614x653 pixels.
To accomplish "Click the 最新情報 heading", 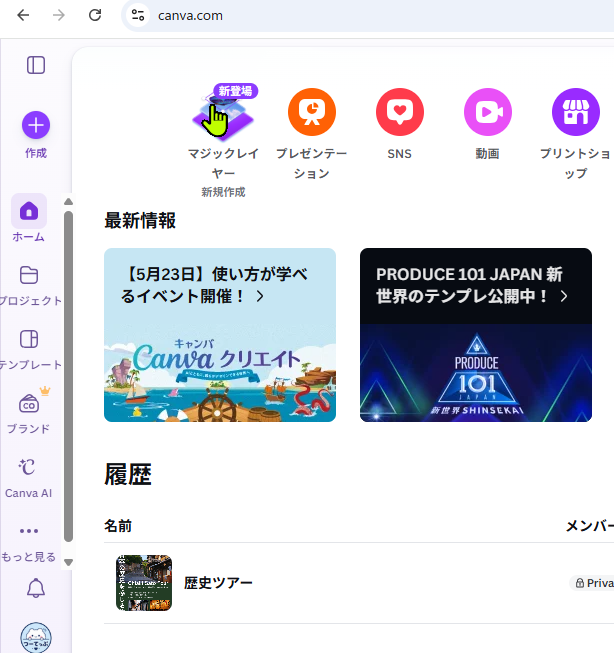I will 140,221.
